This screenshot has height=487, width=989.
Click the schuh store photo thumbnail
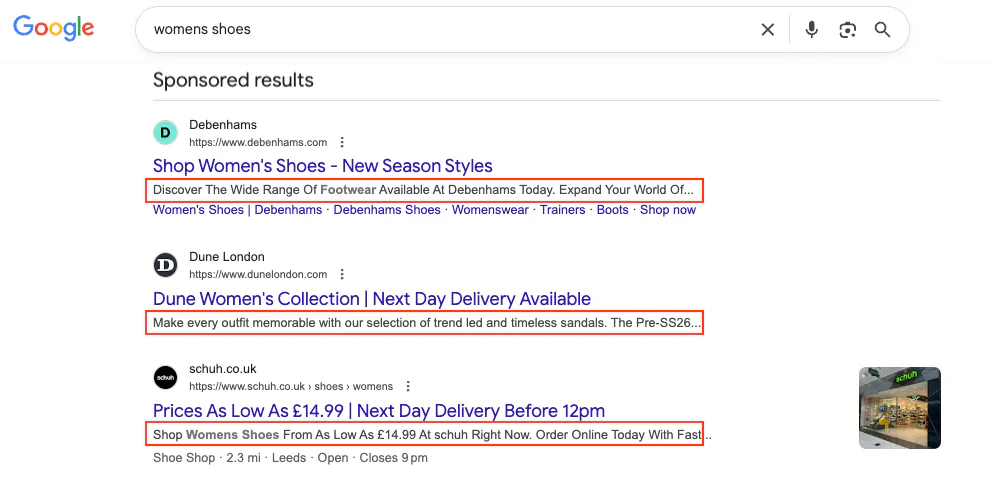pos(899,408)
